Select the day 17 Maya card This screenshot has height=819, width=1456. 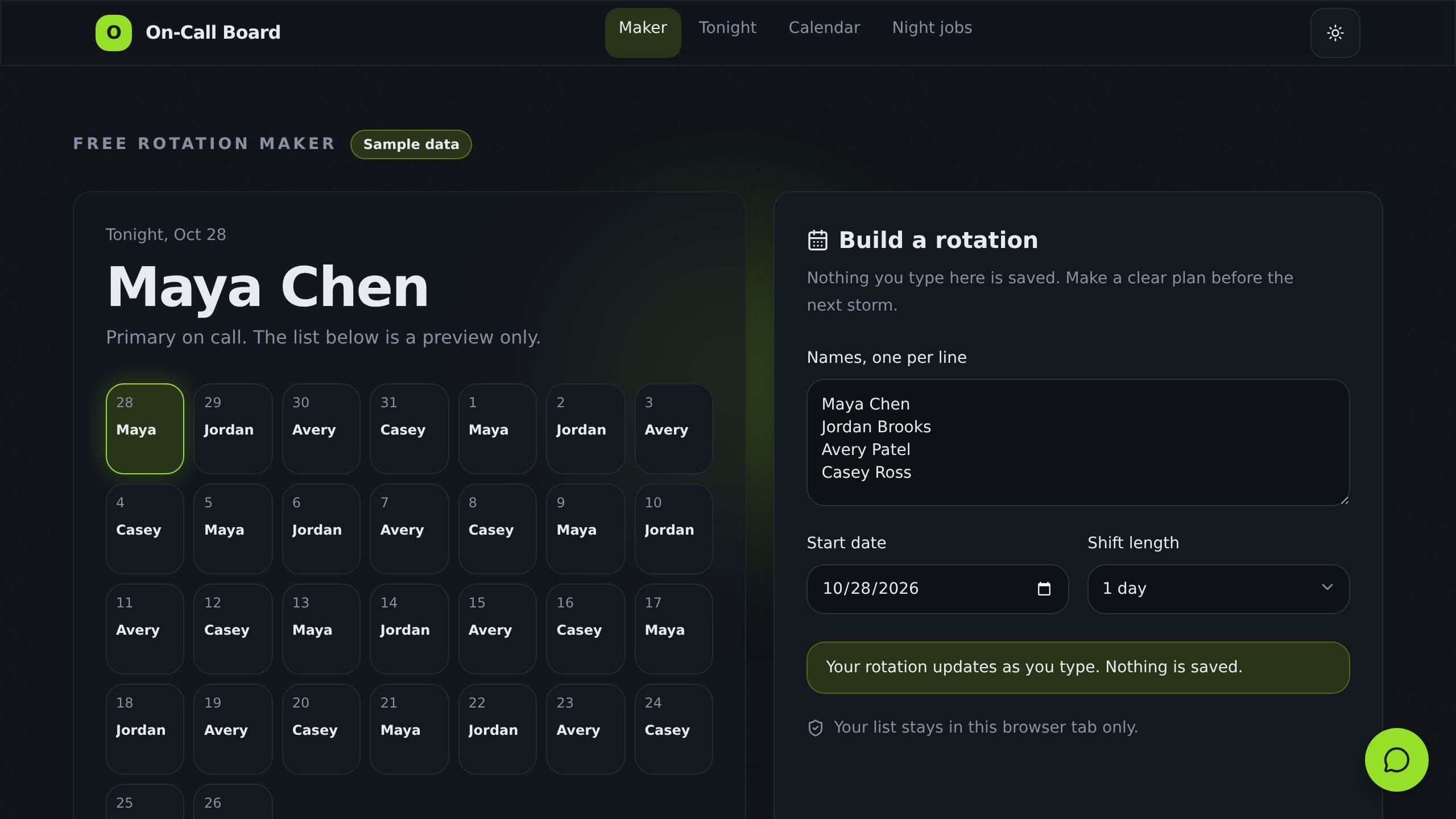[x=674, y=629]
